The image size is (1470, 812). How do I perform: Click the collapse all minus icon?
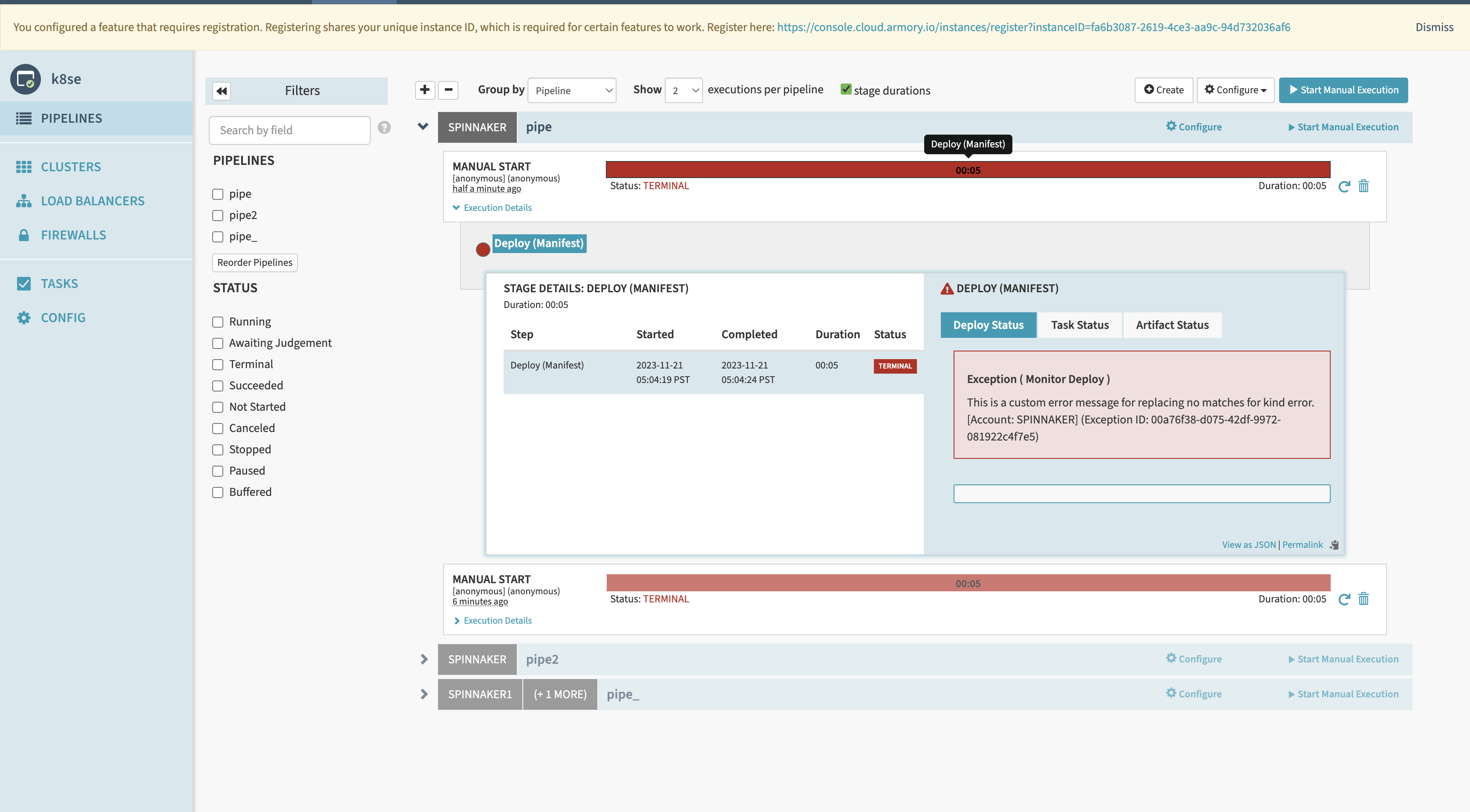[448, 89]
